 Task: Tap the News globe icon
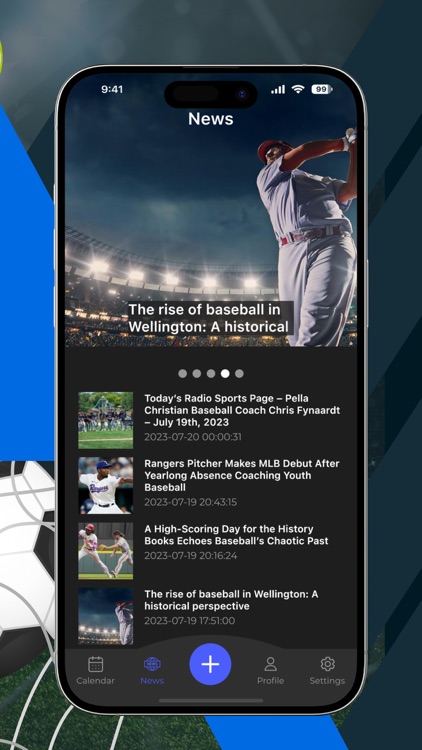152,664
